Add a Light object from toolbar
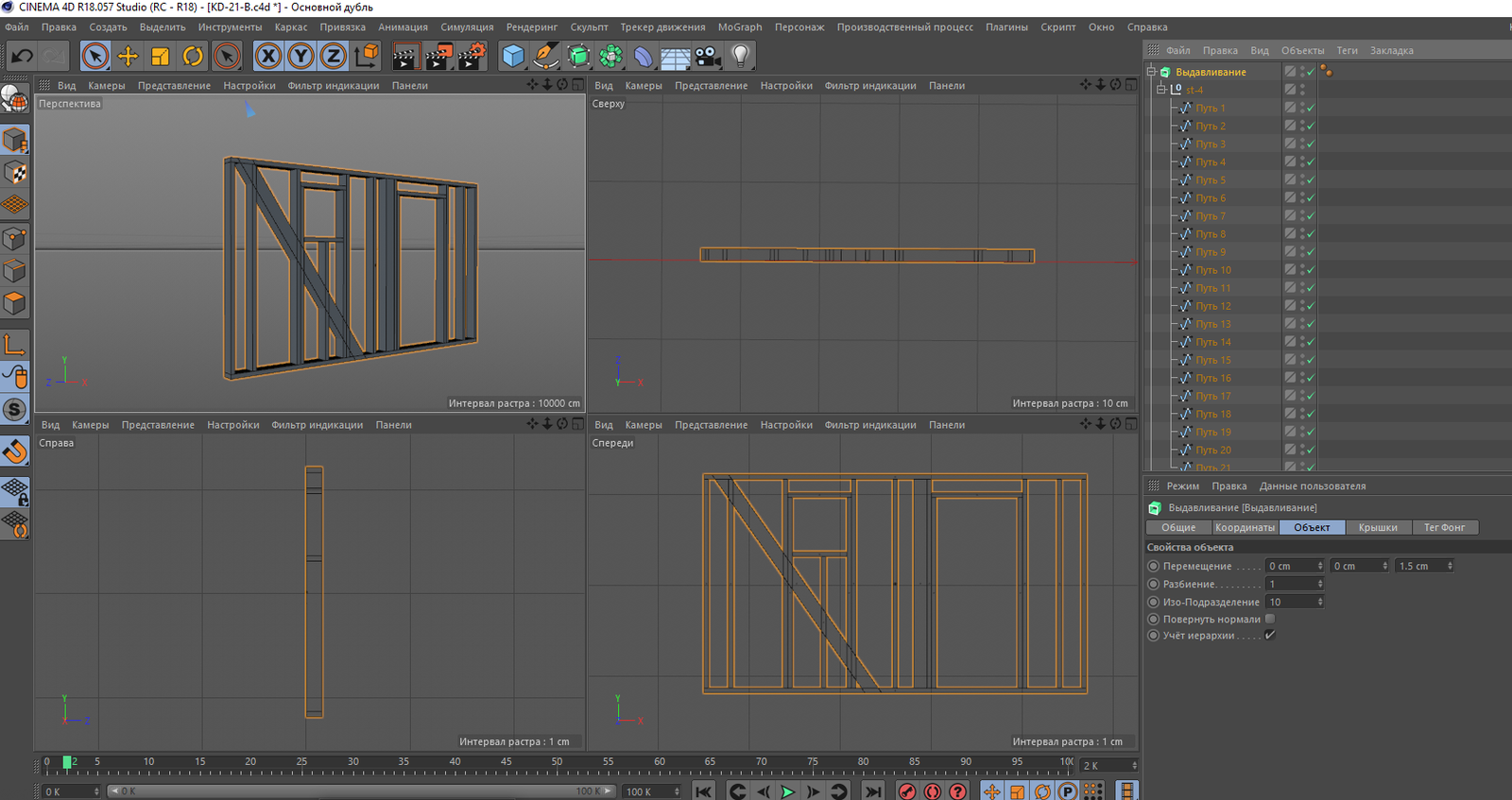The image size is (1512, 800). (741, 57)
